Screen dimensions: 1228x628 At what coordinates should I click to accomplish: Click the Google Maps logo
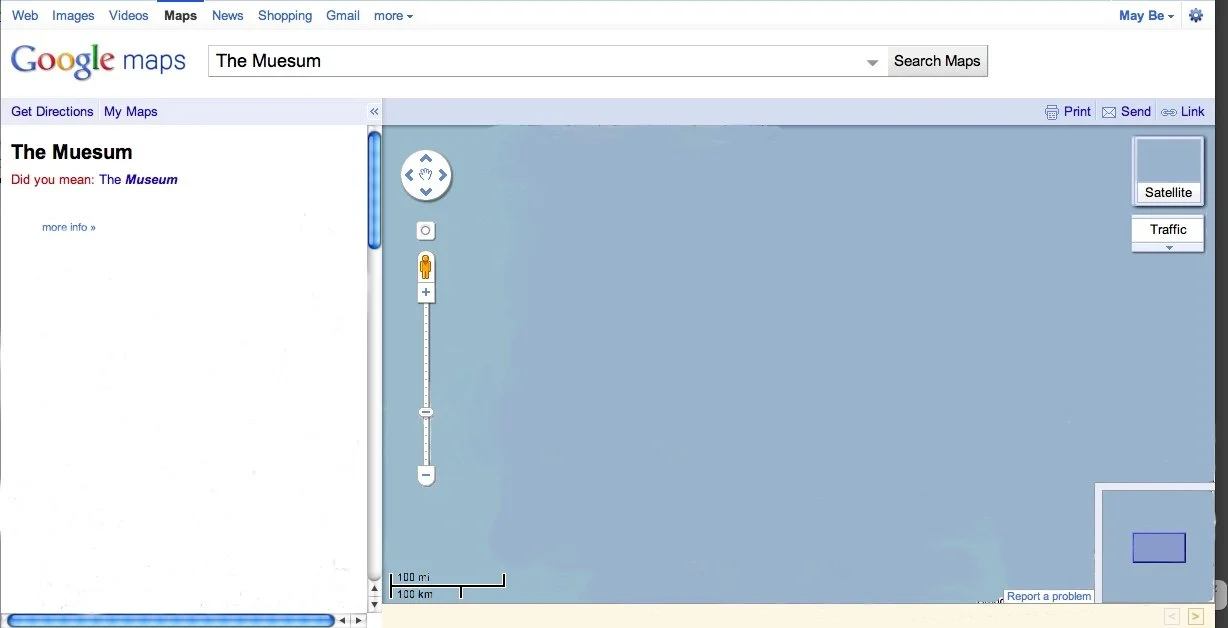pyautogui.click(x=98, y=60)
